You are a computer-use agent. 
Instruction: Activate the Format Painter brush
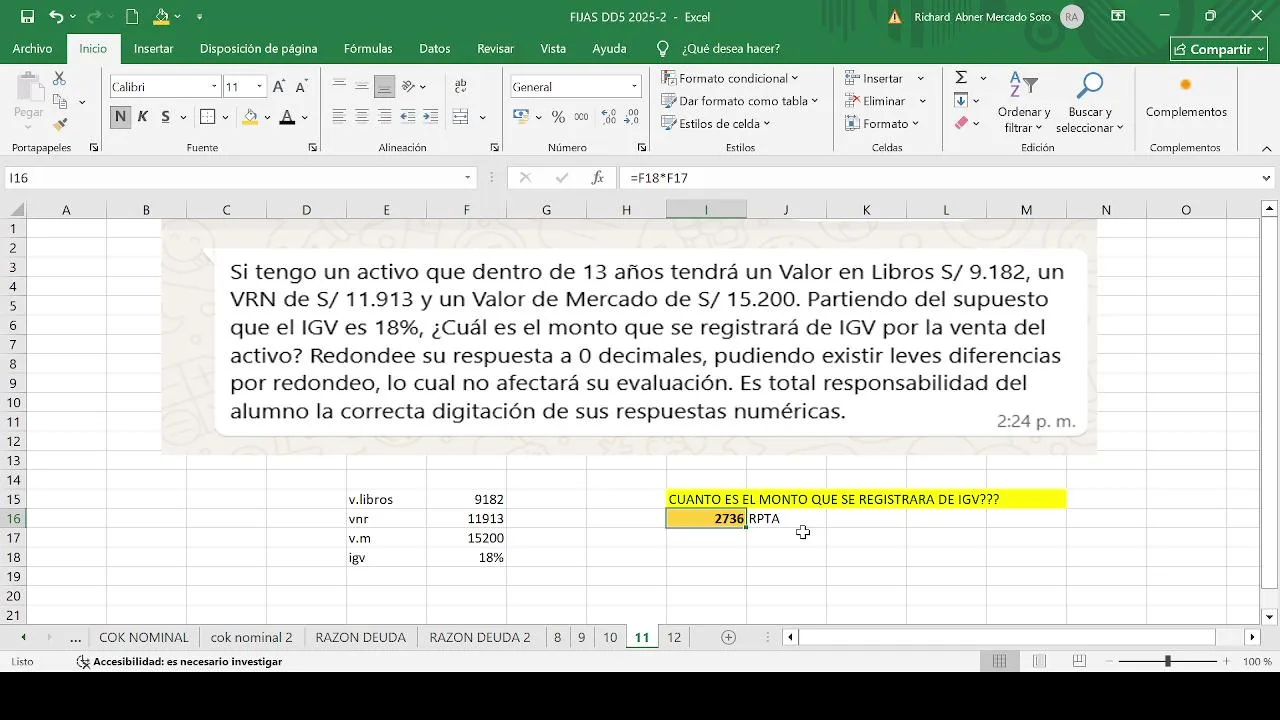[60, 124]
